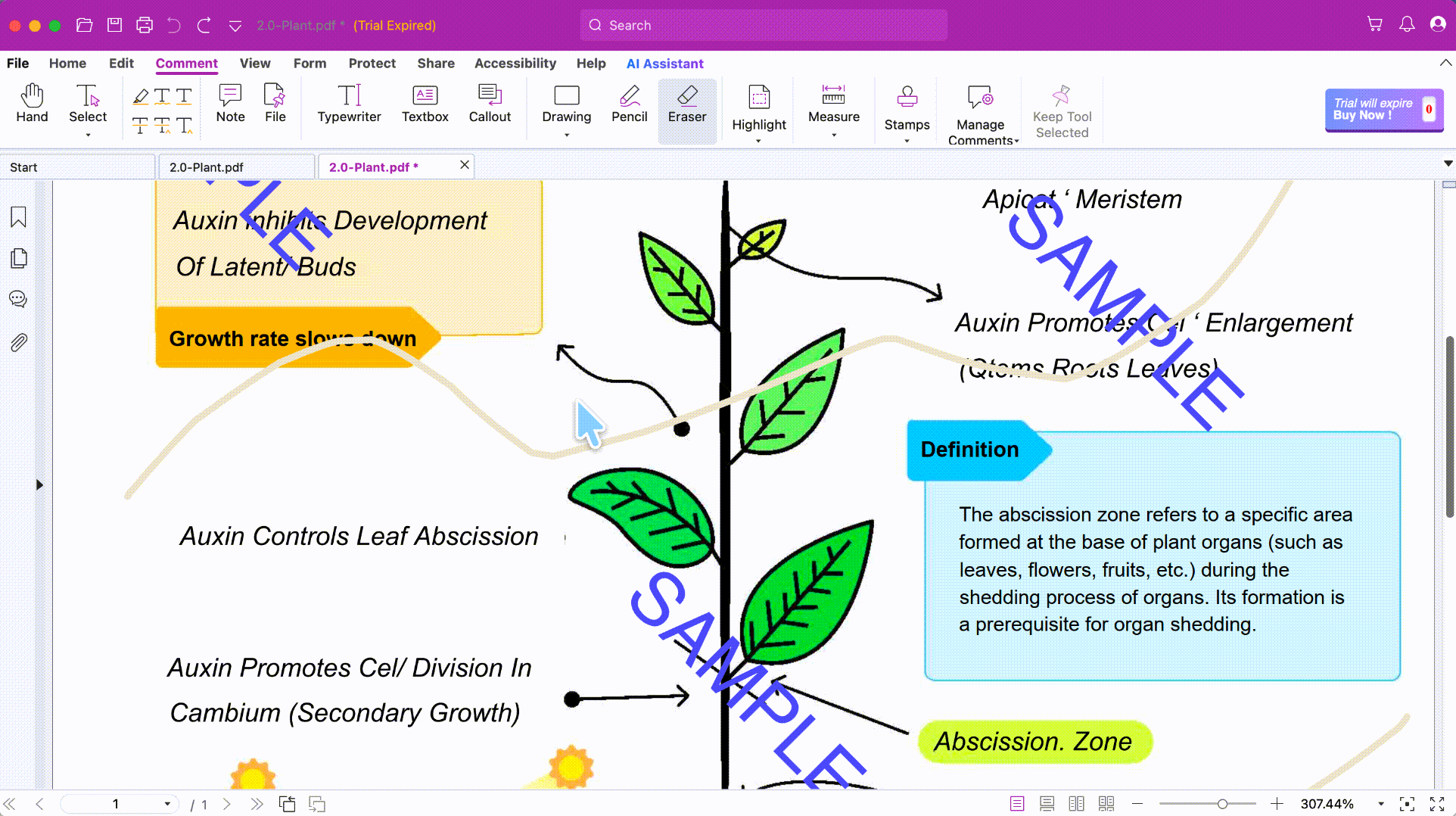Screen dimensions: 1456x816
Task: Open the user account profile
Action: click(x=1438, y=24)
